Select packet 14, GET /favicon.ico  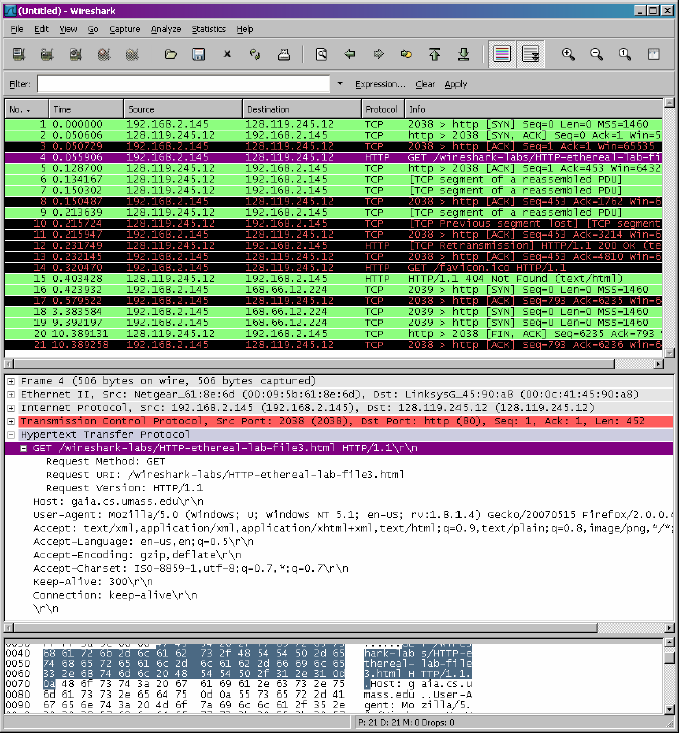click(x=334, y=268)
